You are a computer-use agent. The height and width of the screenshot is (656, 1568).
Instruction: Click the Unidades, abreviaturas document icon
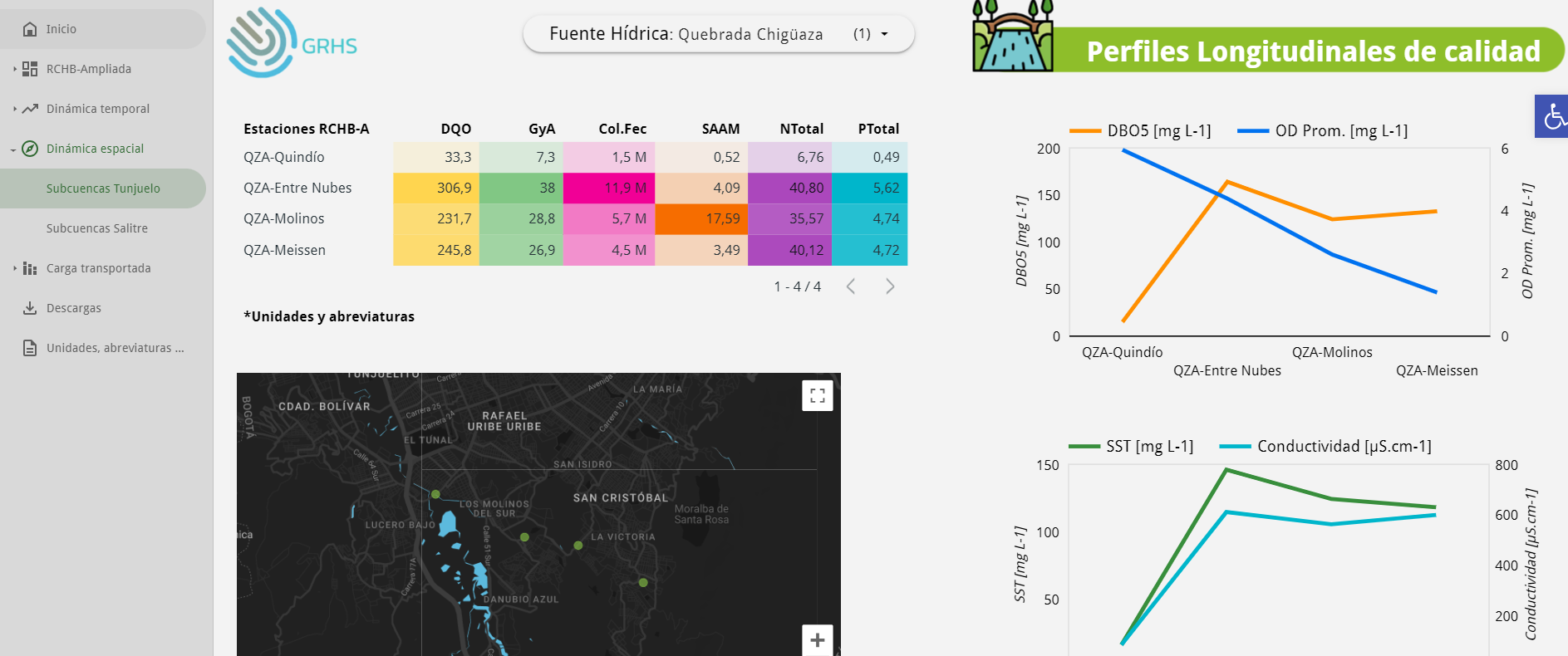tap(30, 348)
